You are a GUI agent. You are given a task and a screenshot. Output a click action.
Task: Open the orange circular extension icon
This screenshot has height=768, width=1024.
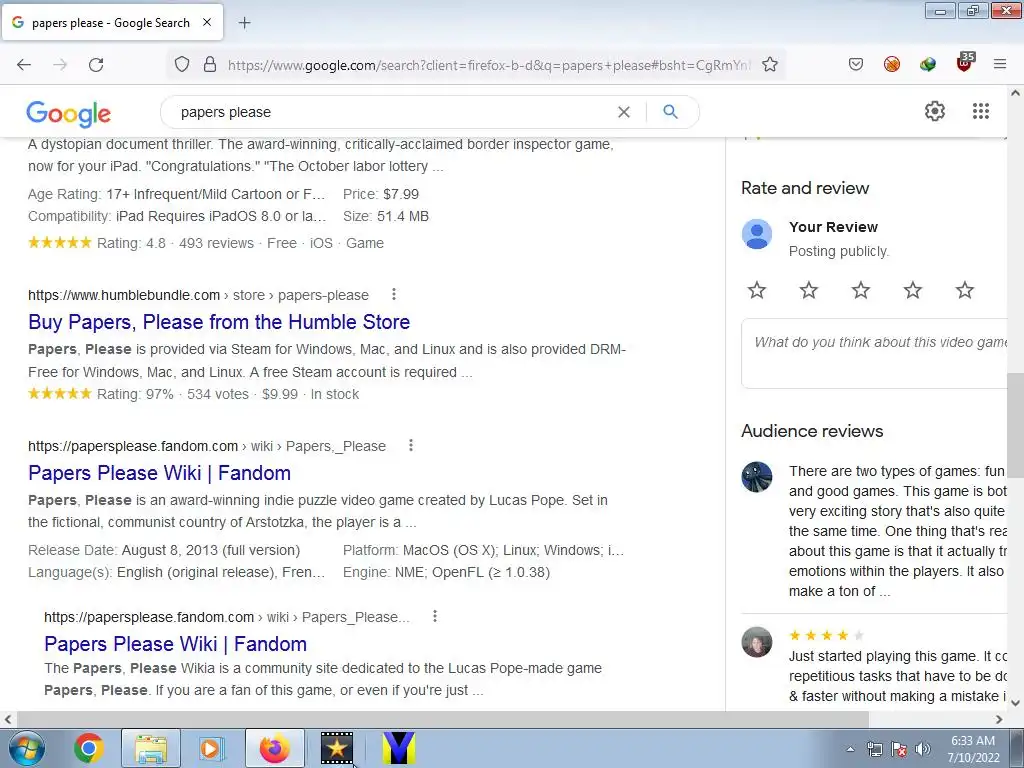tap(892, 64)
